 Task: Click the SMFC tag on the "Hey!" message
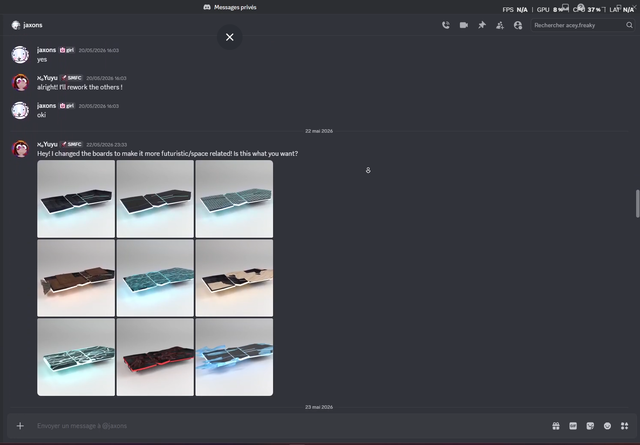pos(72,145)
